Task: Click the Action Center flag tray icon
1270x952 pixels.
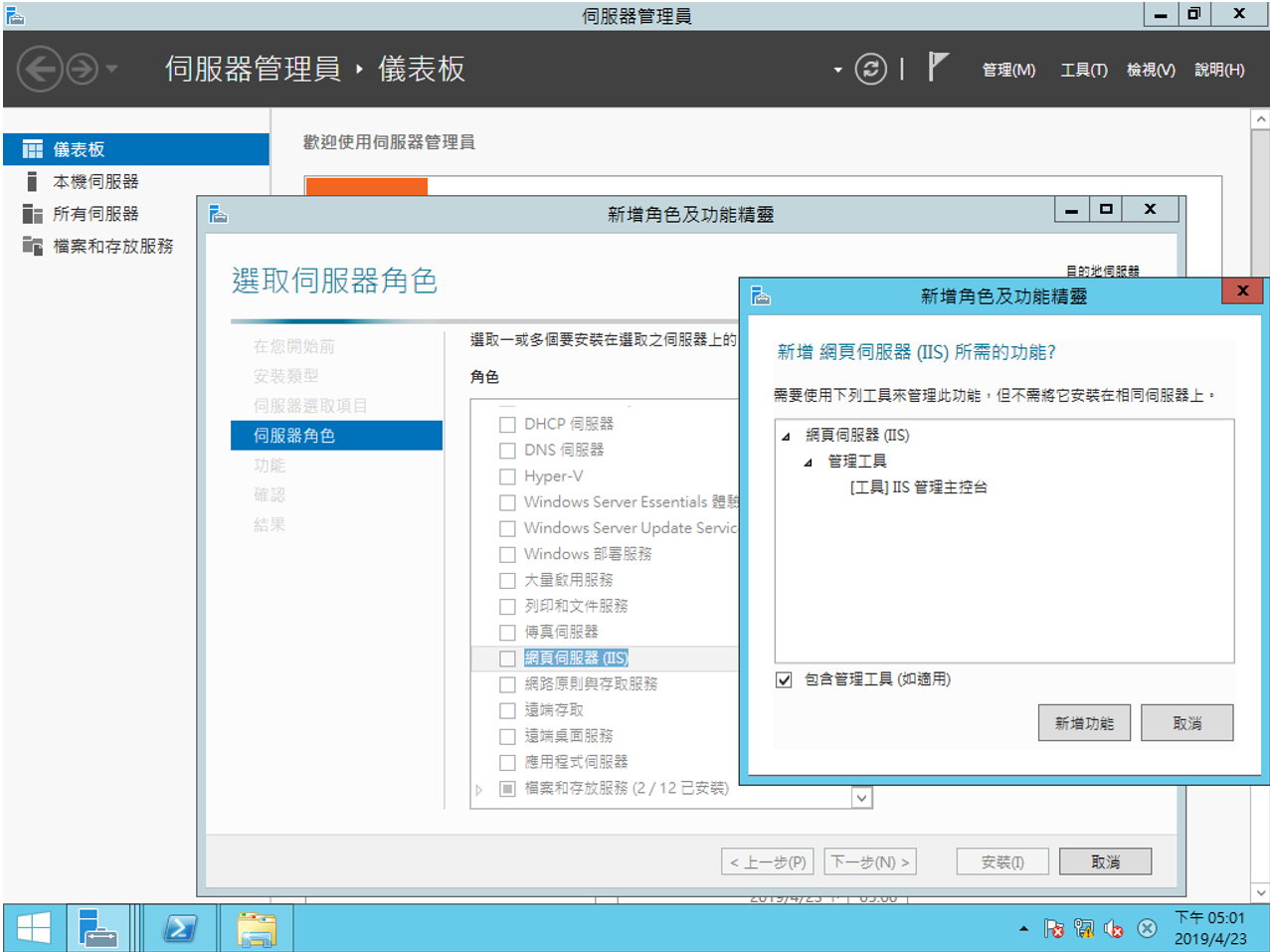Action: [1054, 929]
